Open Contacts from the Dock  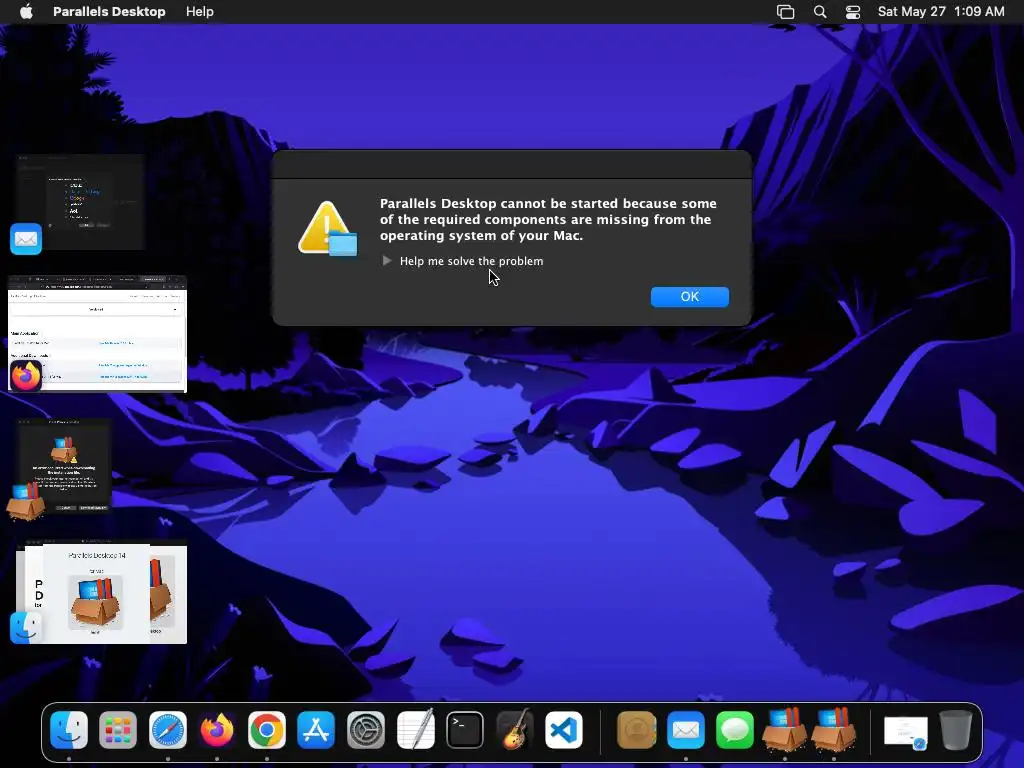(636, 729)
